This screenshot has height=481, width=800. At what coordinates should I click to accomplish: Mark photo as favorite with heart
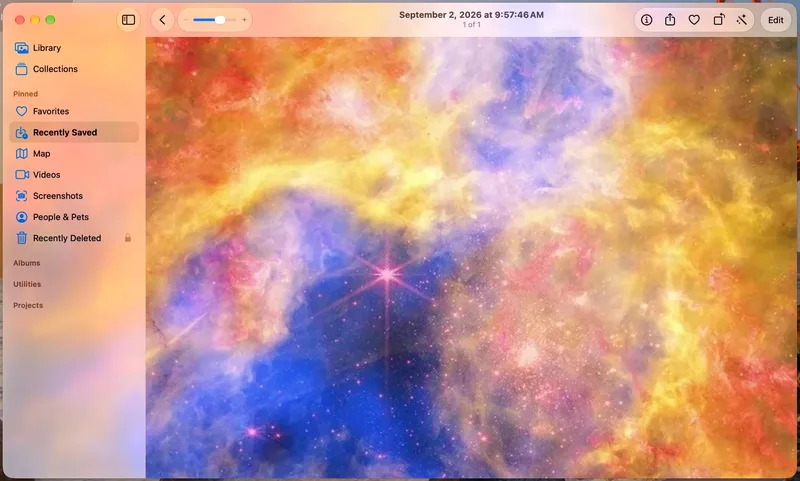coord(694,20)
